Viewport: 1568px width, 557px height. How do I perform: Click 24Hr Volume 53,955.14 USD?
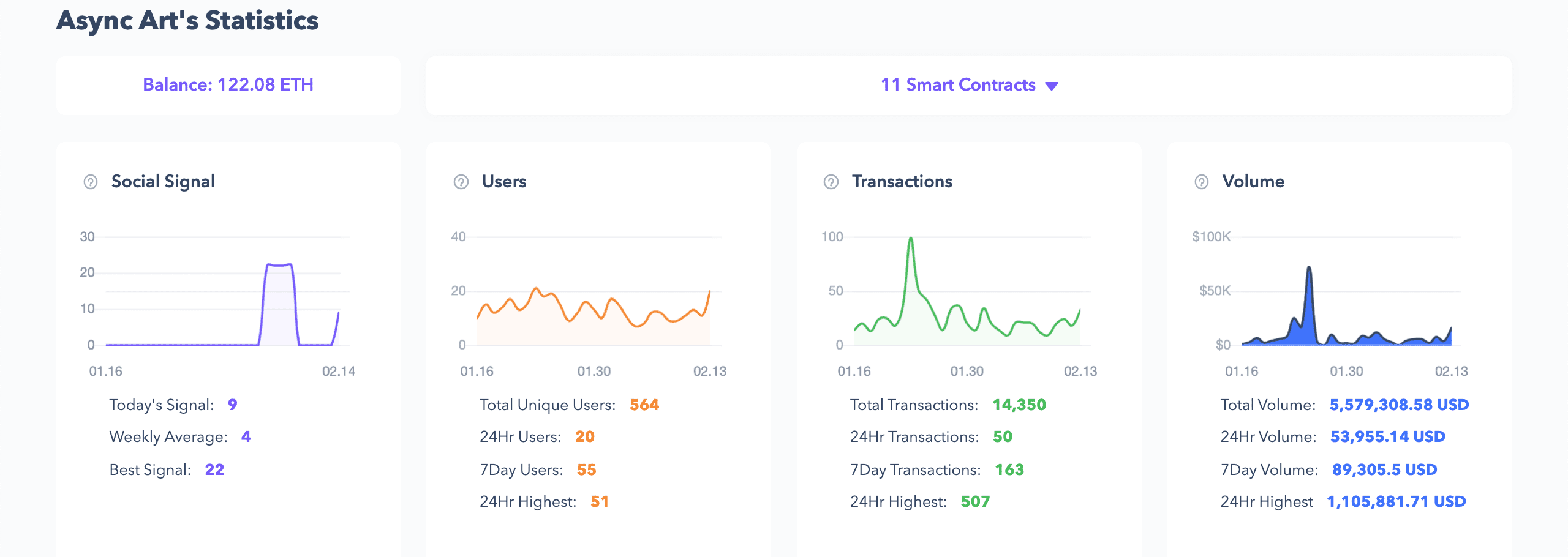pyautogui.click(x=1387, y=436)
